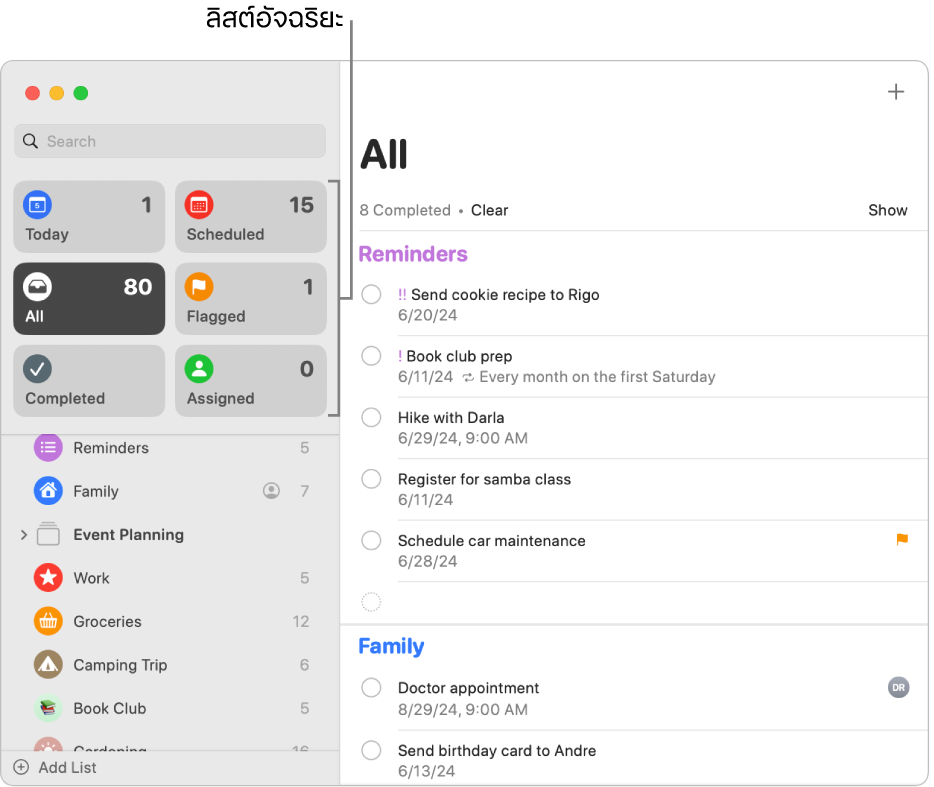Click the Book Club books icon
The image size is (934, 787).
point(48,708)
